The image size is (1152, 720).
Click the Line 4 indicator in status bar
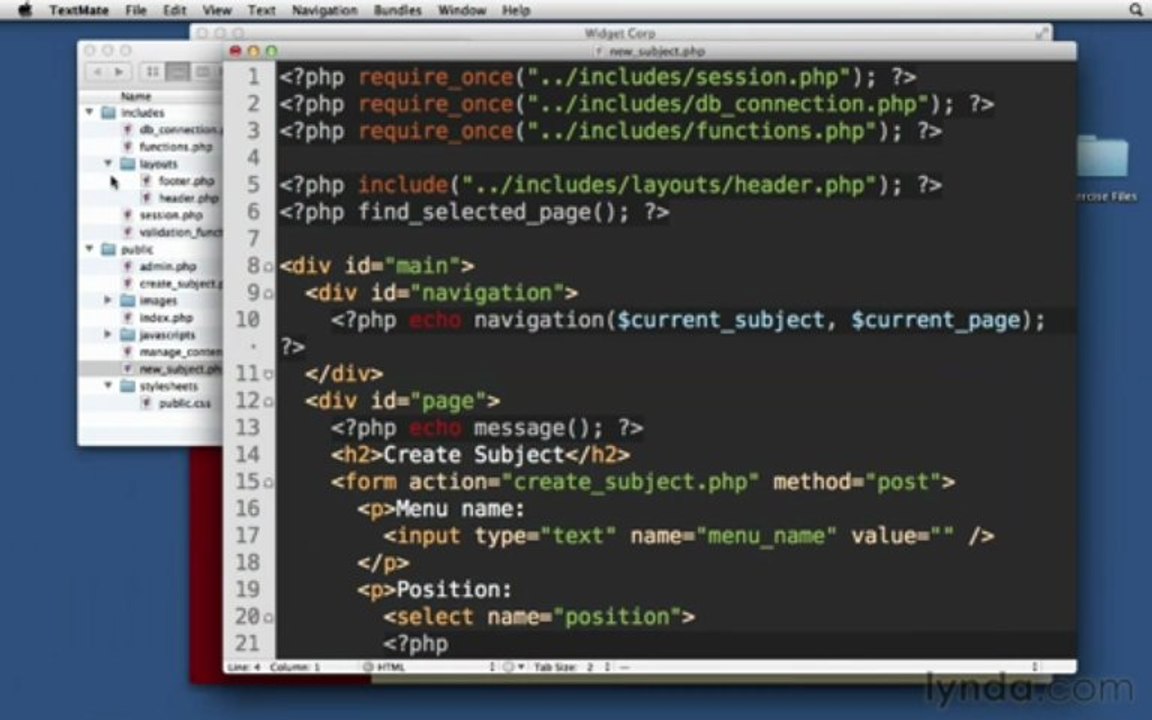(244, 667)
